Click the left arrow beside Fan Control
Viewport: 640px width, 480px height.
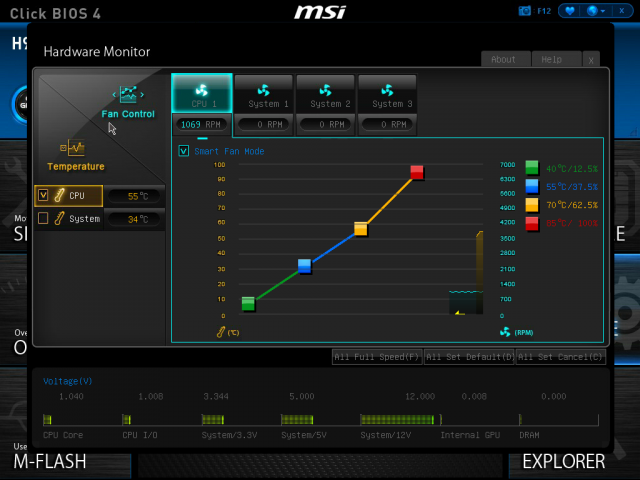point(114,95)
